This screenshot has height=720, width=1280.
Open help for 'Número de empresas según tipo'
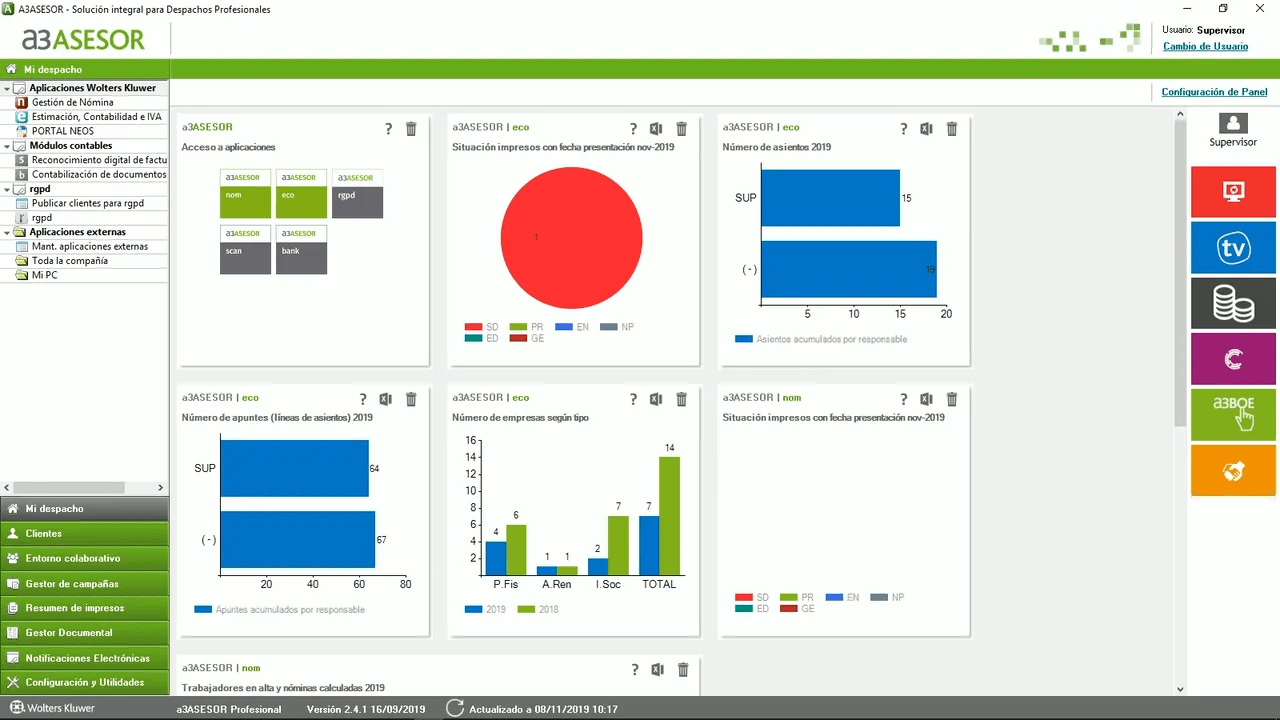pyautogui.click(x=633, y=400)
